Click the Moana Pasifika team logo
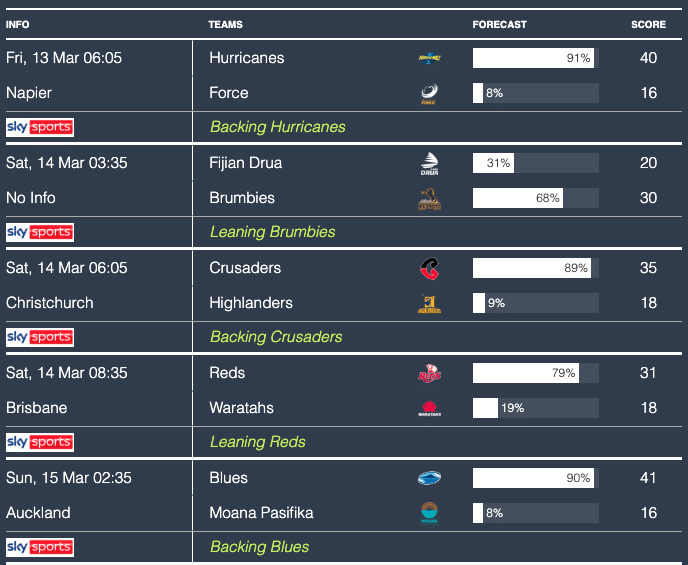Image resolution: width=688 pixels, height=565 pixels. (429, 514)
